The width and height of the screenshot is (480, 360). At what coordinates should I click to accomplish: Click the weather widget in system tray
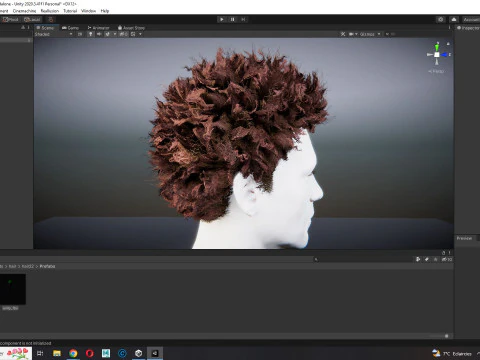click(452, 353)
